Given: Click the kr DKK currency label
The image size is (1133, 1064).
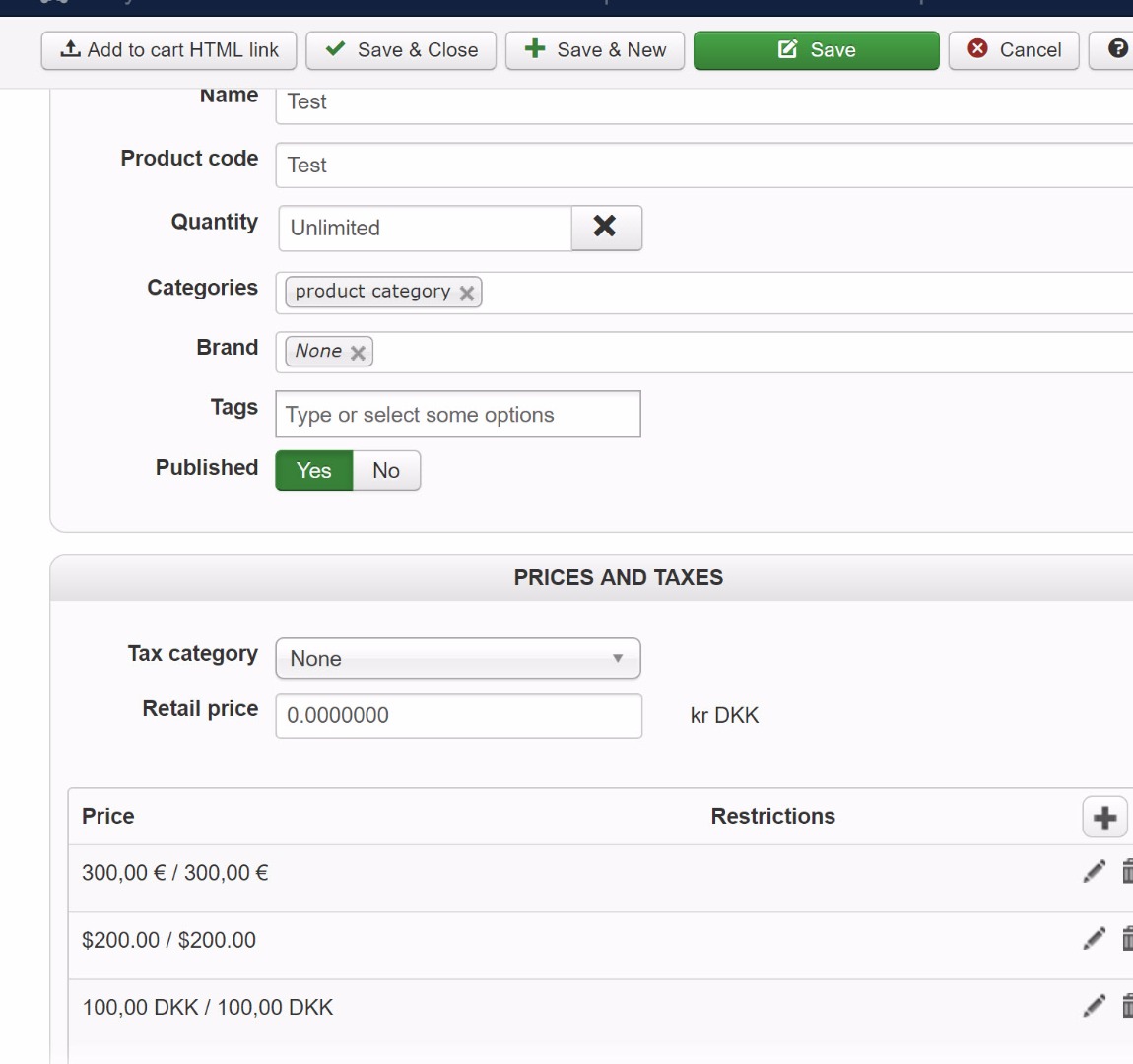Looking at the screenshot, I should click(724, 716).
